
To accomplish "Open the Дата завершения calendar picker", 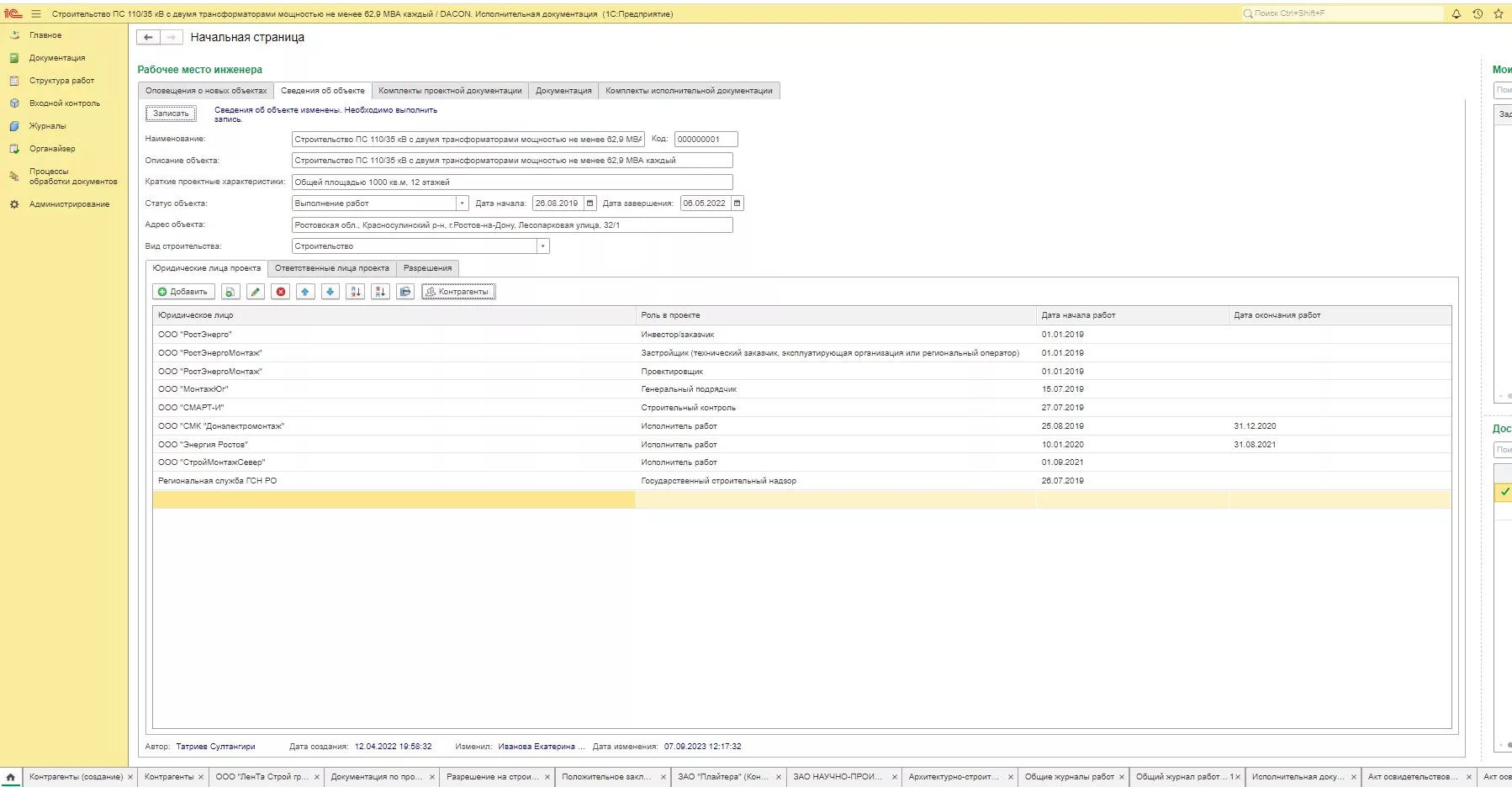I will point(737,203).
